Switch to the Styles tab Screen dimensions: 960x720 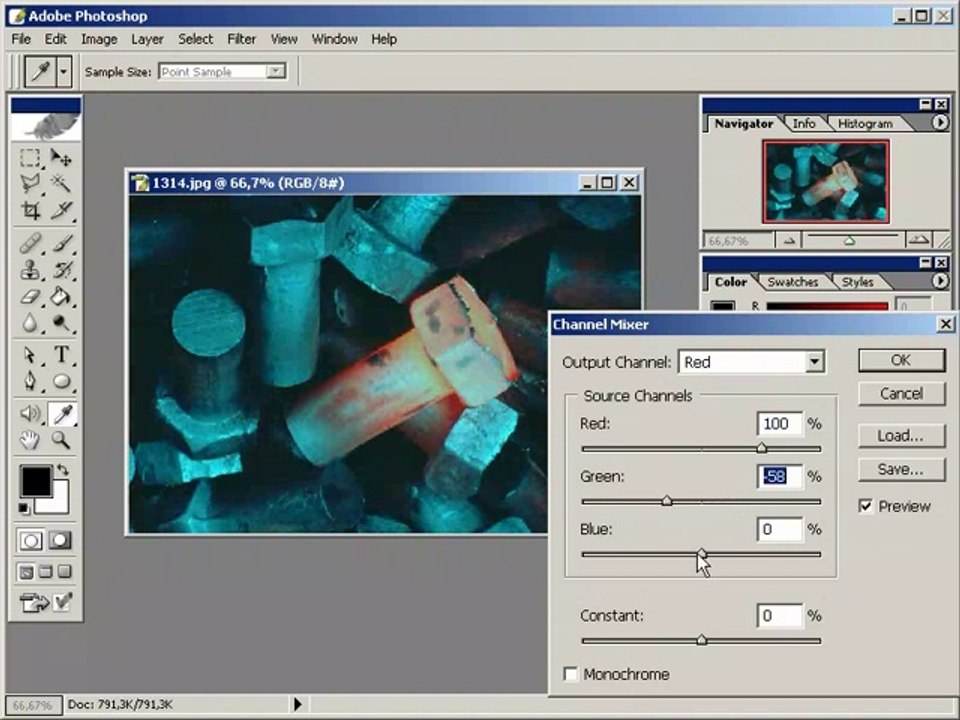pos(857,282)
